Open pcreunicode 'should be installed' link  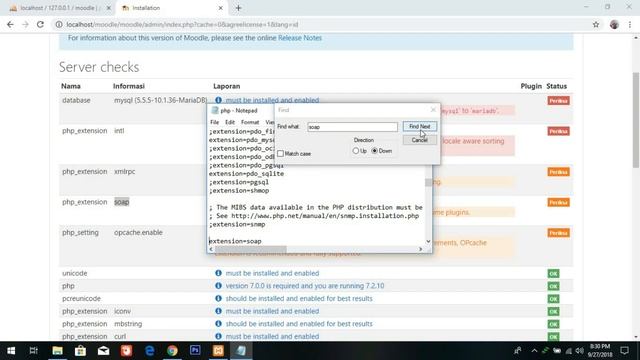[299, 298]
